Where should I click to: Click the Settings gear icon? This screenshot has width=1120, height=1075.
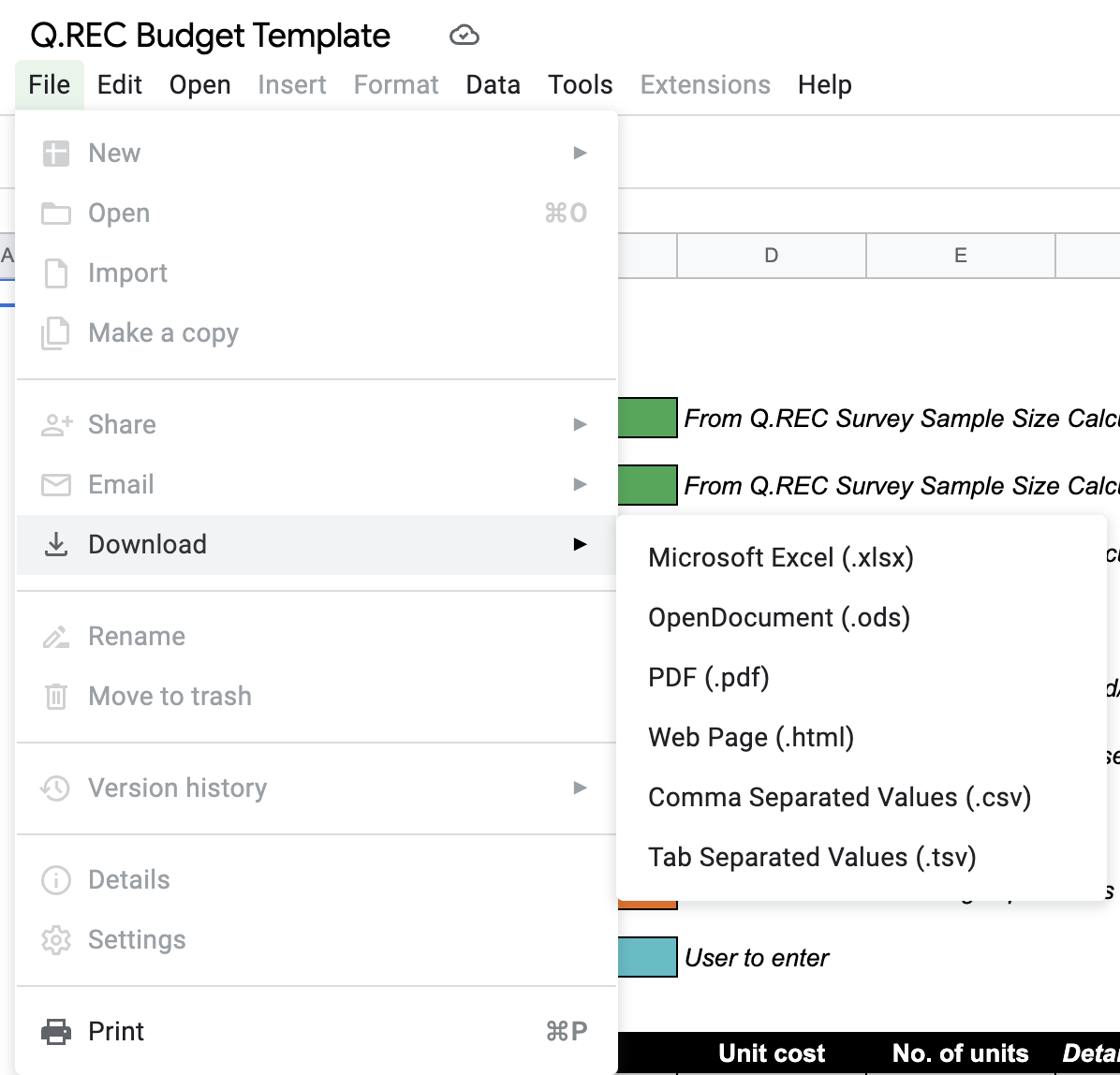click(x=56, y=940)
